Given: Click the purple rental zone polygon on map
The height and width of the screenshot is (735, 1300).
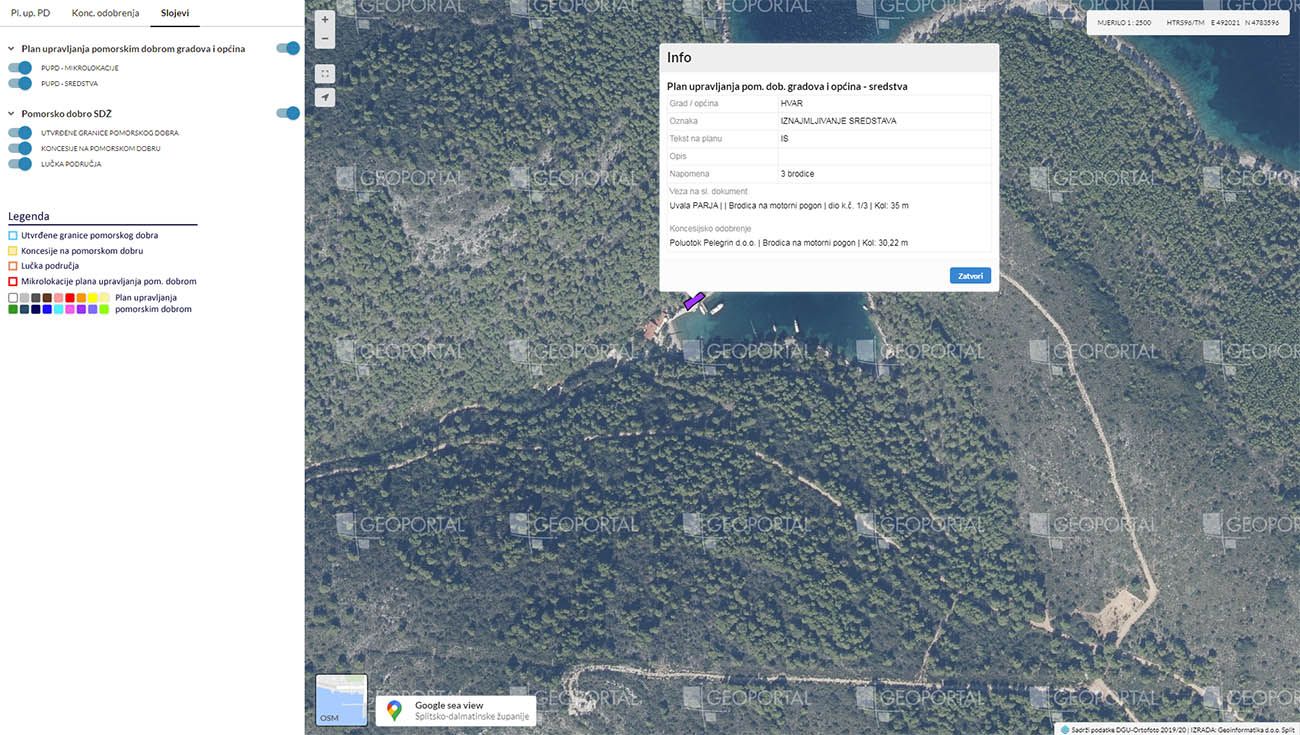Looking at the screenshot, I should (x=694, y=300).
